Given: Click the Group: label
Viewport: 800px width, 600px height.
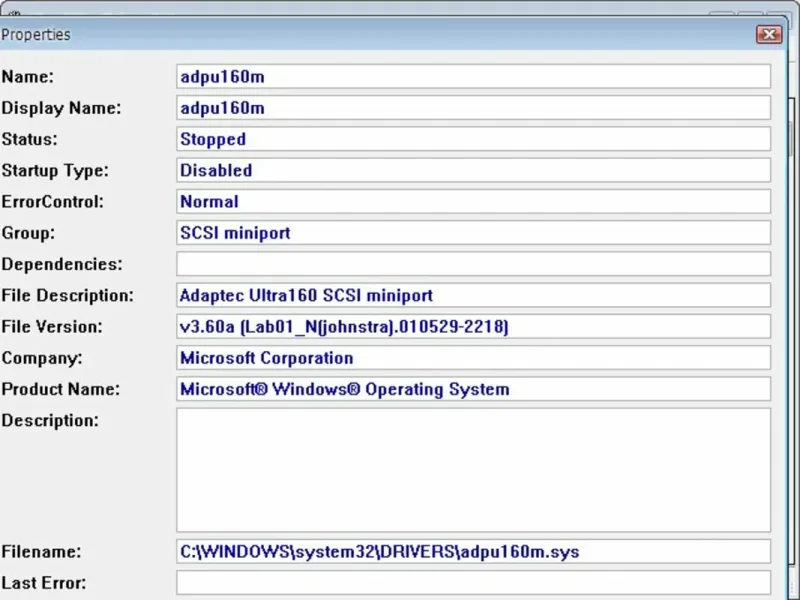Looking at the screenshot, I should (x=28, y=233).
